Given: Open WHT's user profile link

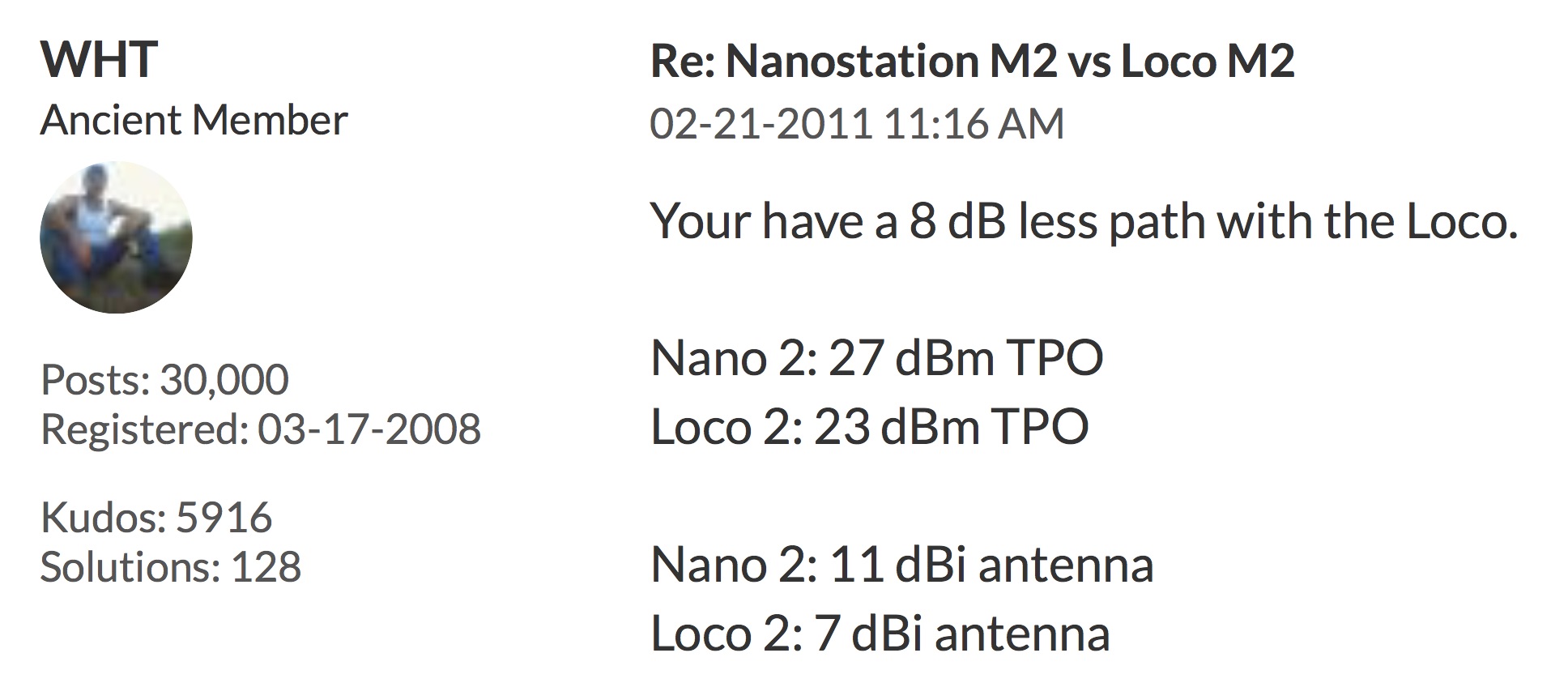Looking at the screenshot, I should [99, 60].
